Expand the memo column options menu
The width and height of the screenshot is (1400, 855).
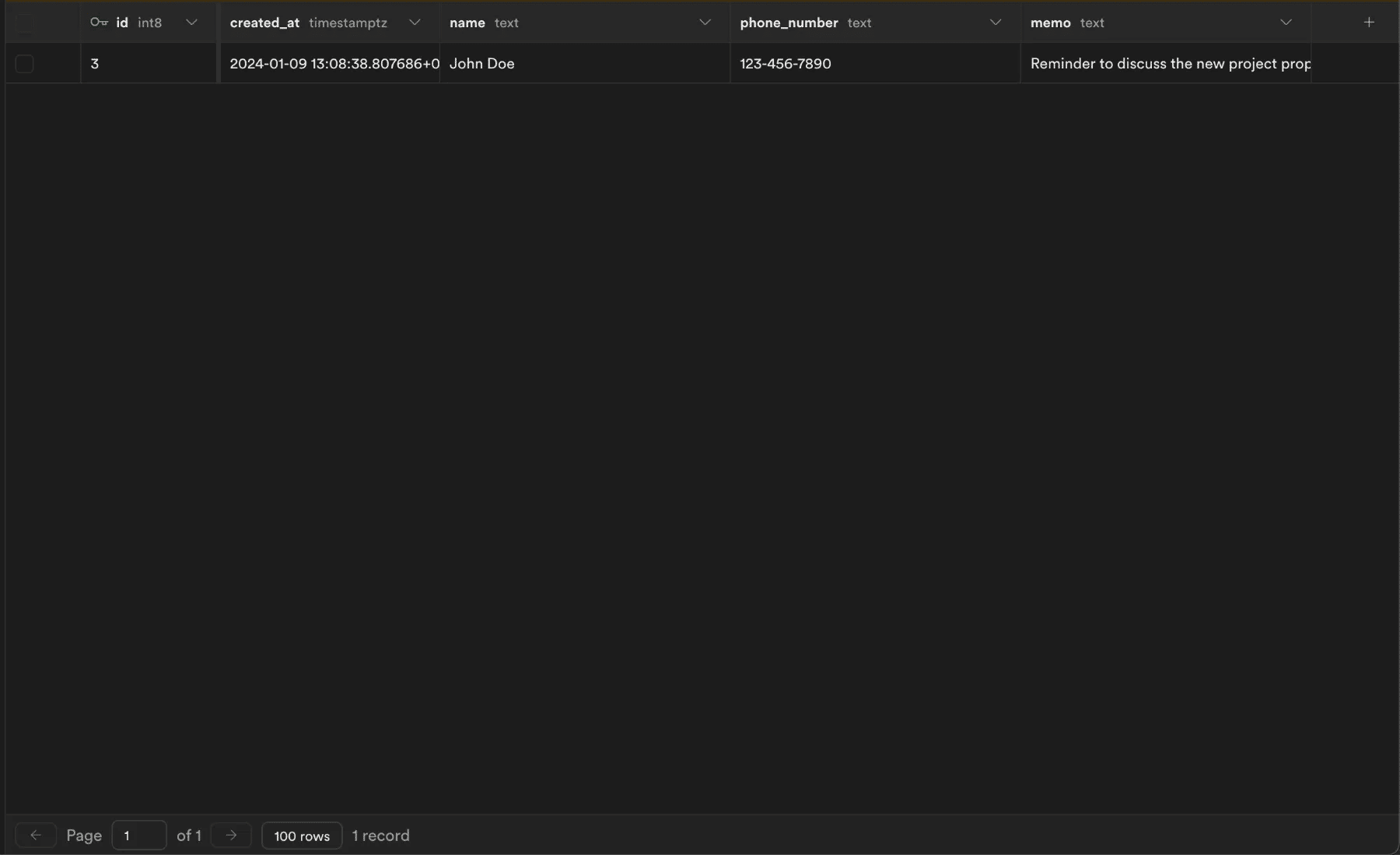(1286, 23)
